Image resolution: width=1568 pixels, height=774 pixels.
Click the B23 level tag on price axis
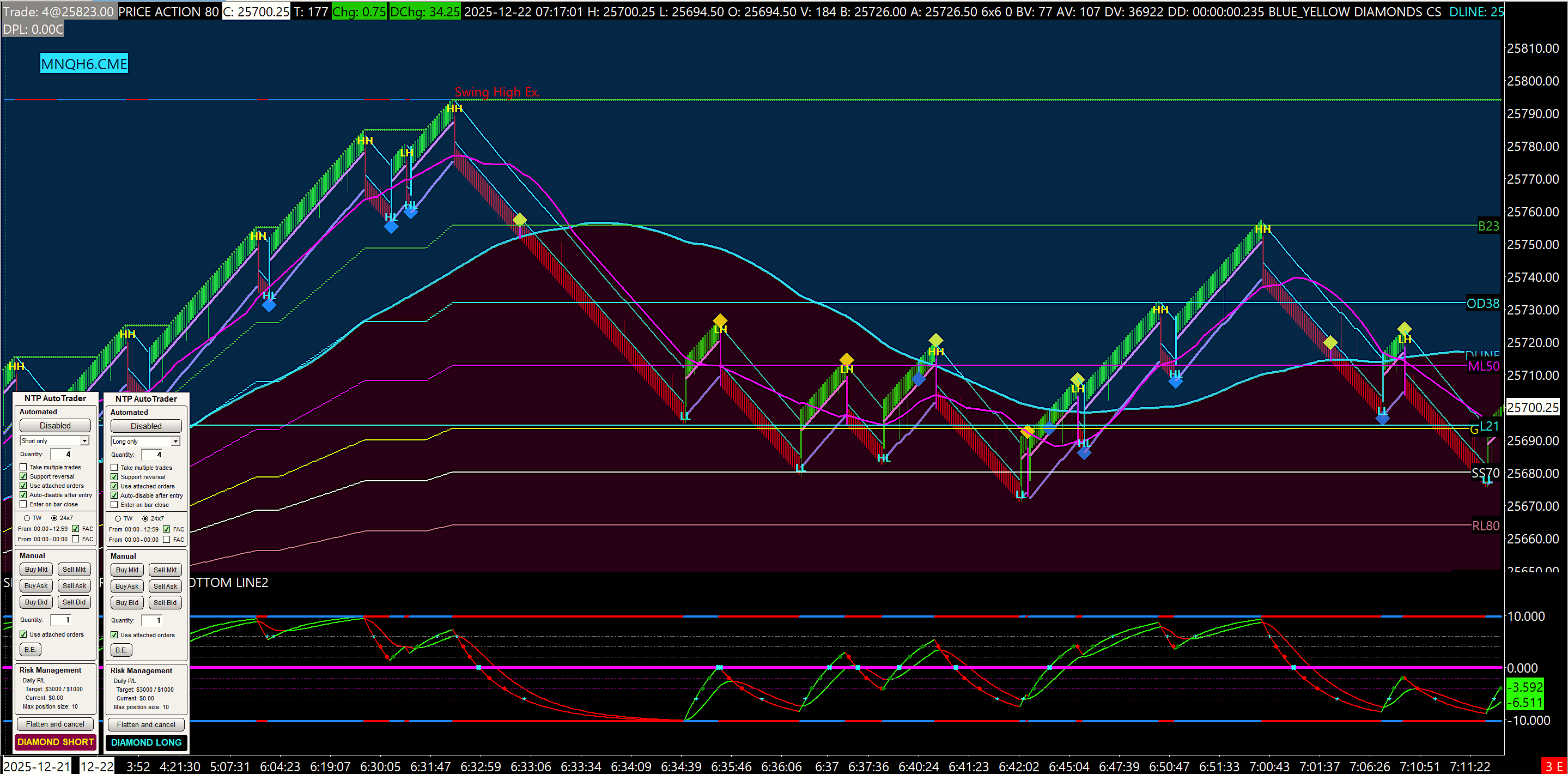pos(1488,226)
